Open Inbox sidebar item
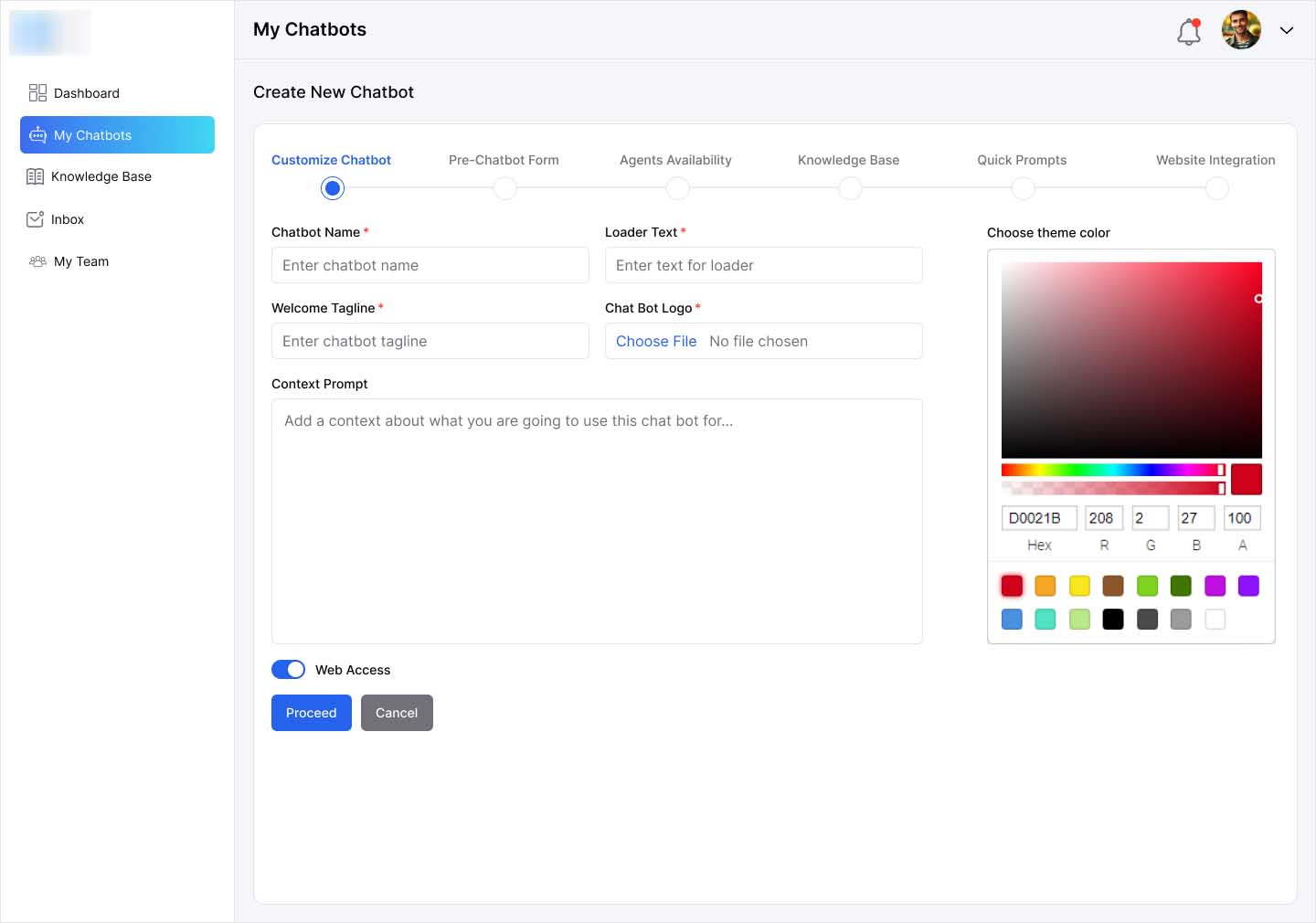This screenshot has width=1316, height=923. [117, 219]
